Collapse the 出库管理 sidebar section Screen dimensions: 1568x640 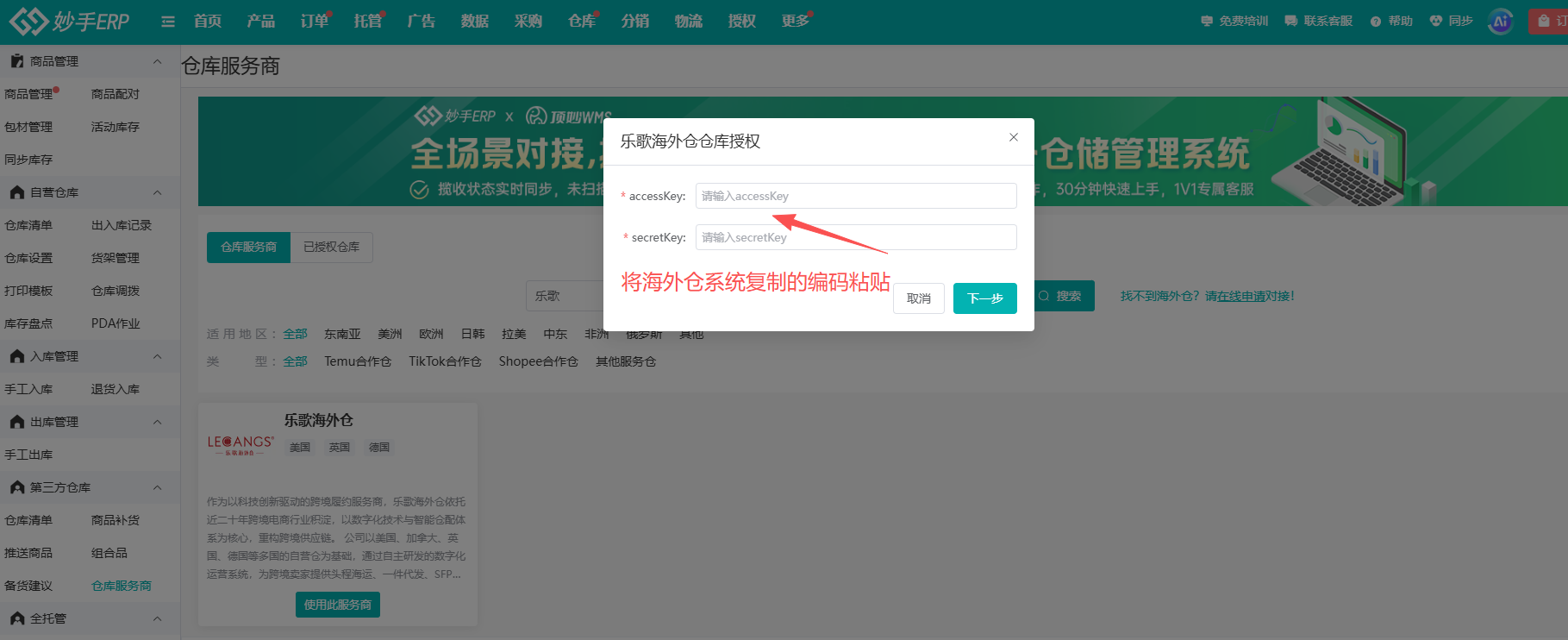pos(157,422)
